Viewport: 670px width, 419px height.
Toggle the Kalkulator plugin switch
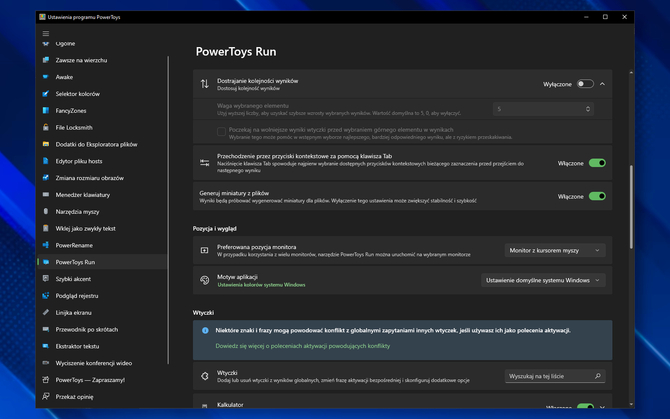585,406
